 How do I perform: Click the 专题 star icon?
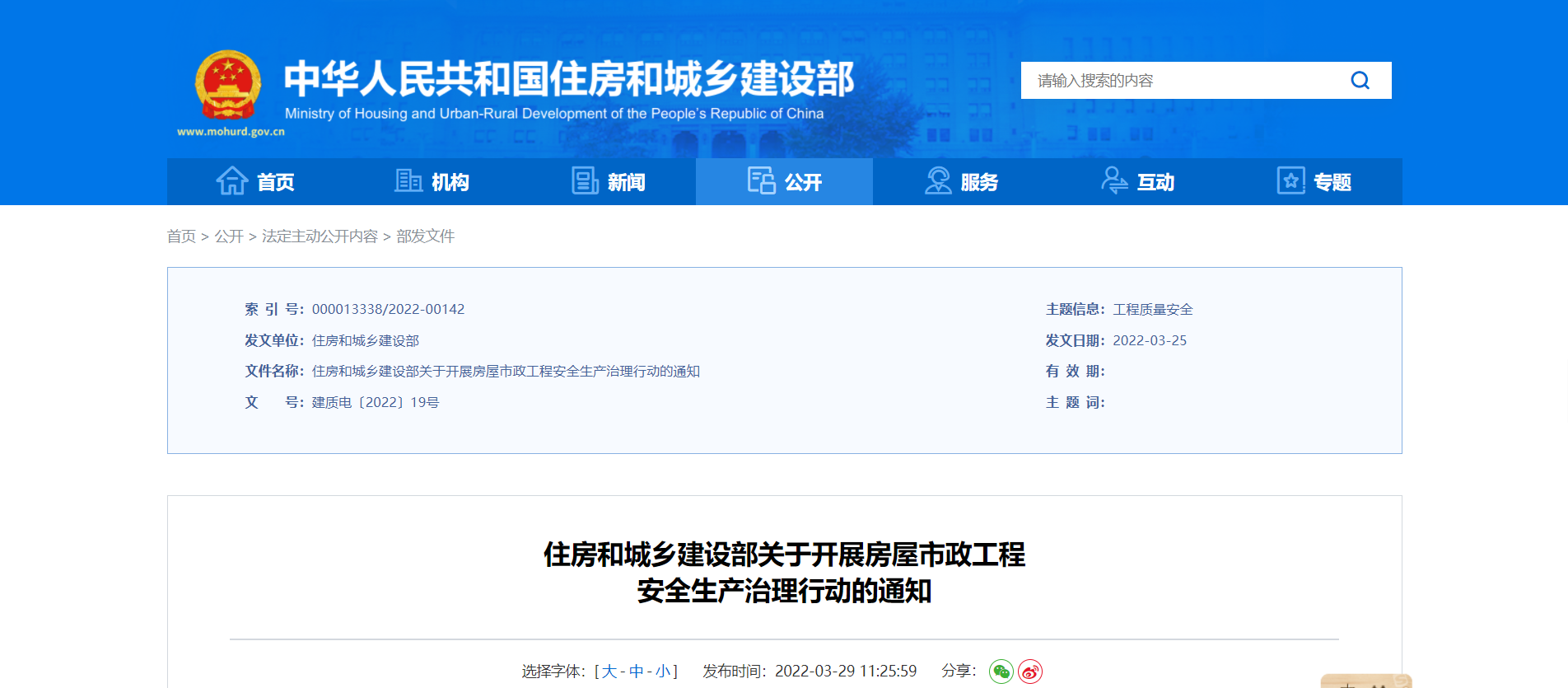1290,181
